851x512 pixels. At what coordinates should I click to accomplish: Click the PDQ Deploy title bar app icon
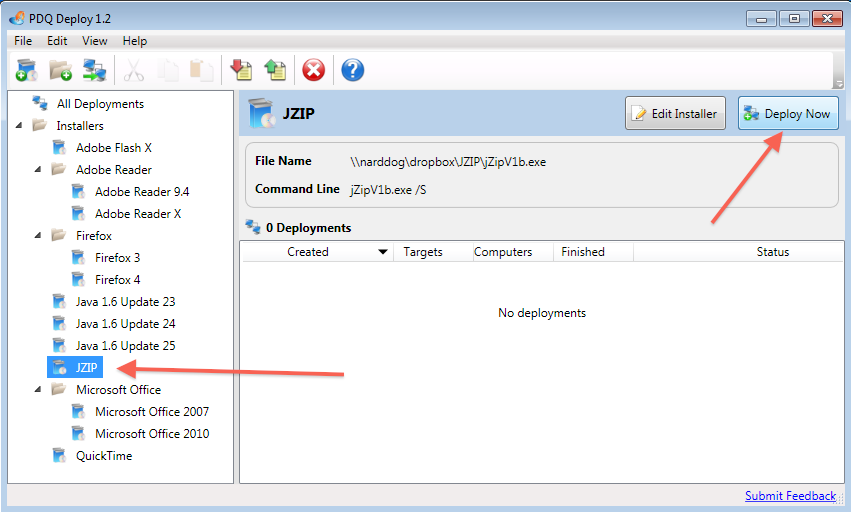point(17,18)
